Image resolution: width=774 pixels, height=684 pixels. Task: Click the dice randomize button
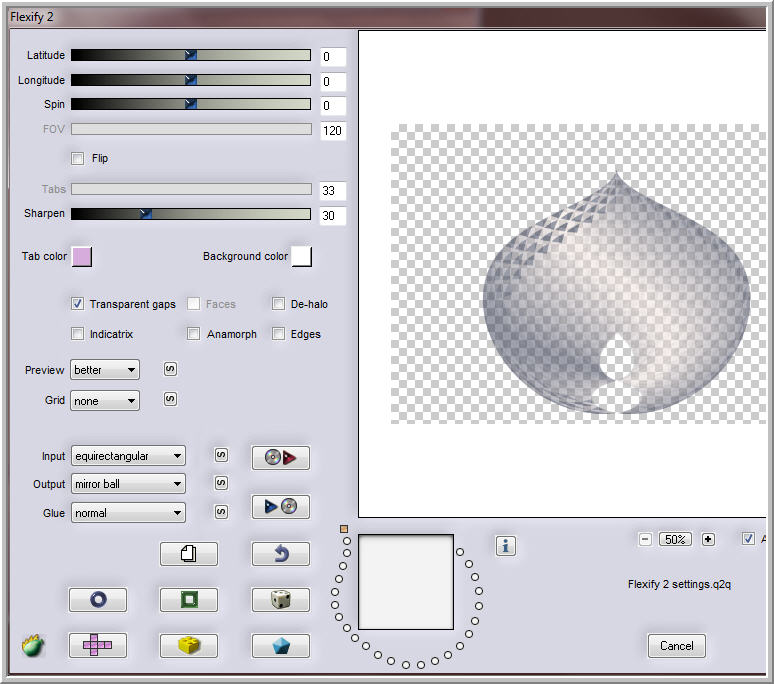pyautogui.click(x=280, y=600)
